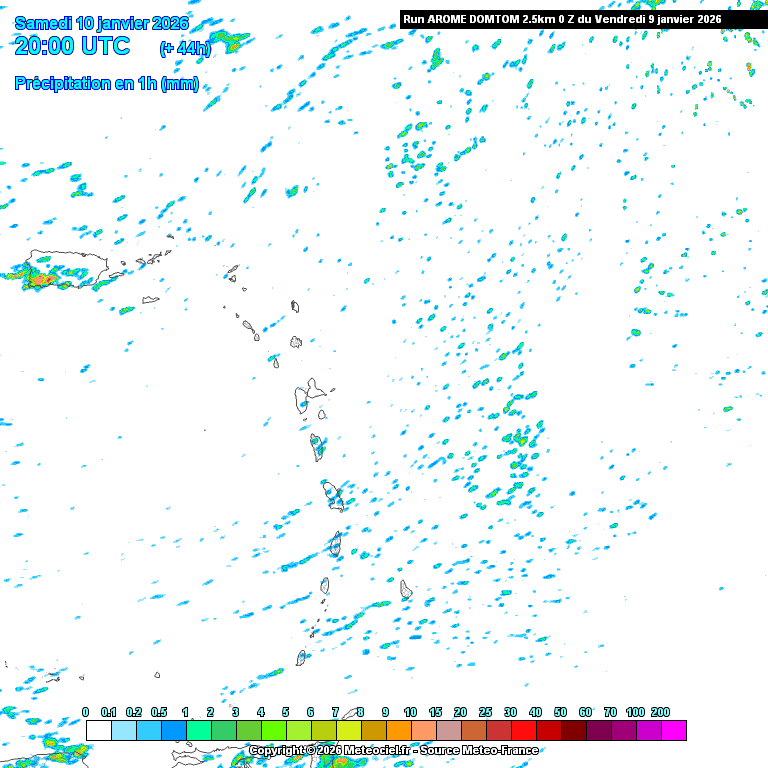Click the bright magenta 200 mm legend swatch

[674, 731]
